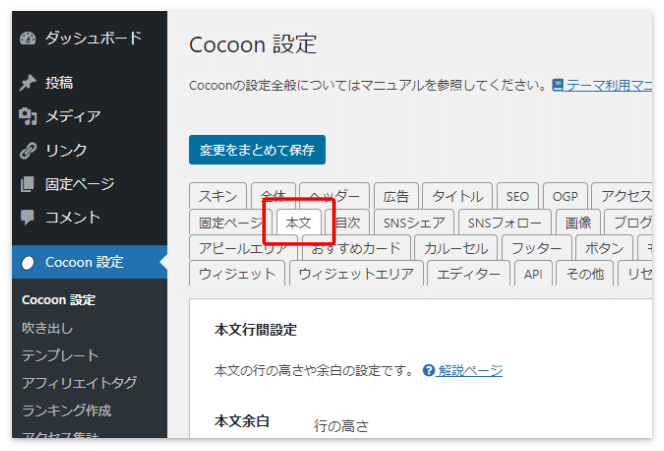The image size is (664, 451).
Task: Open the Cocoon 設定 submenu entry
Action: (x=58, y=300)
